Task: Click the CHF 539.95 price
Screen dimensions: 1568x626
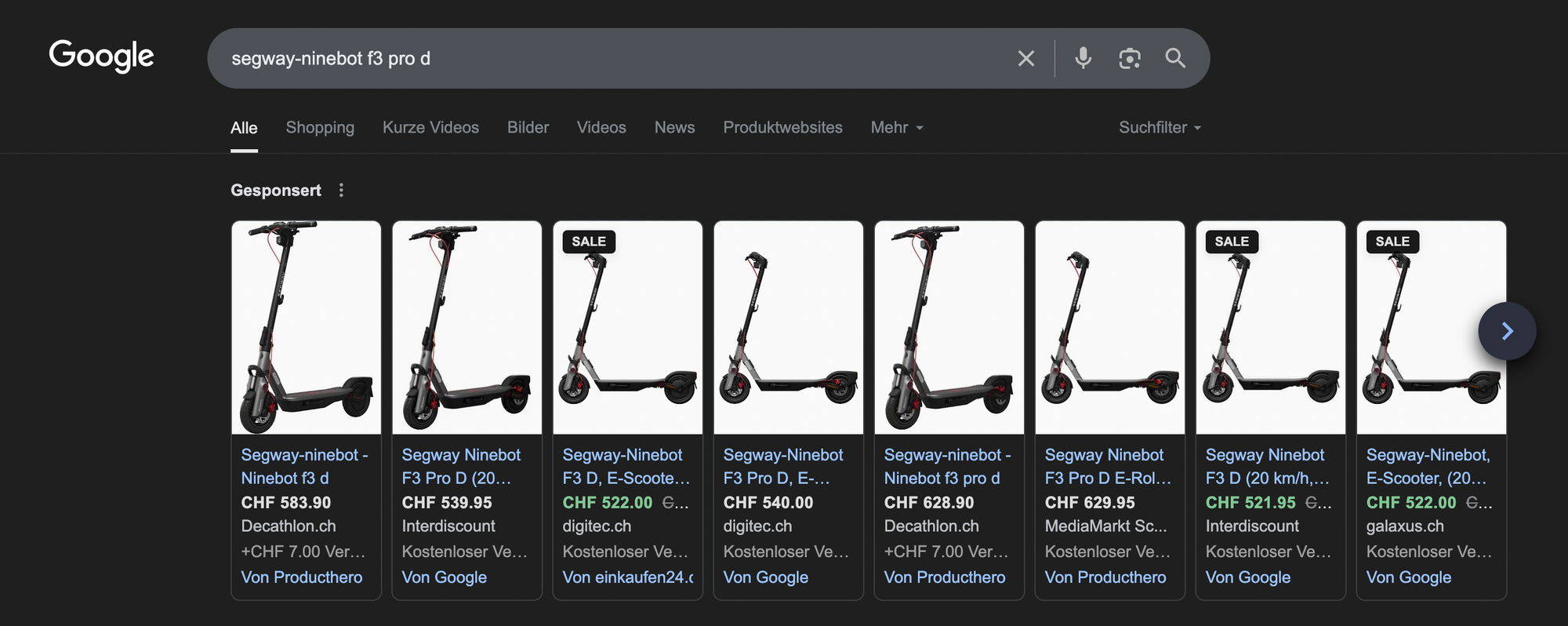Action: coord(447,503)
